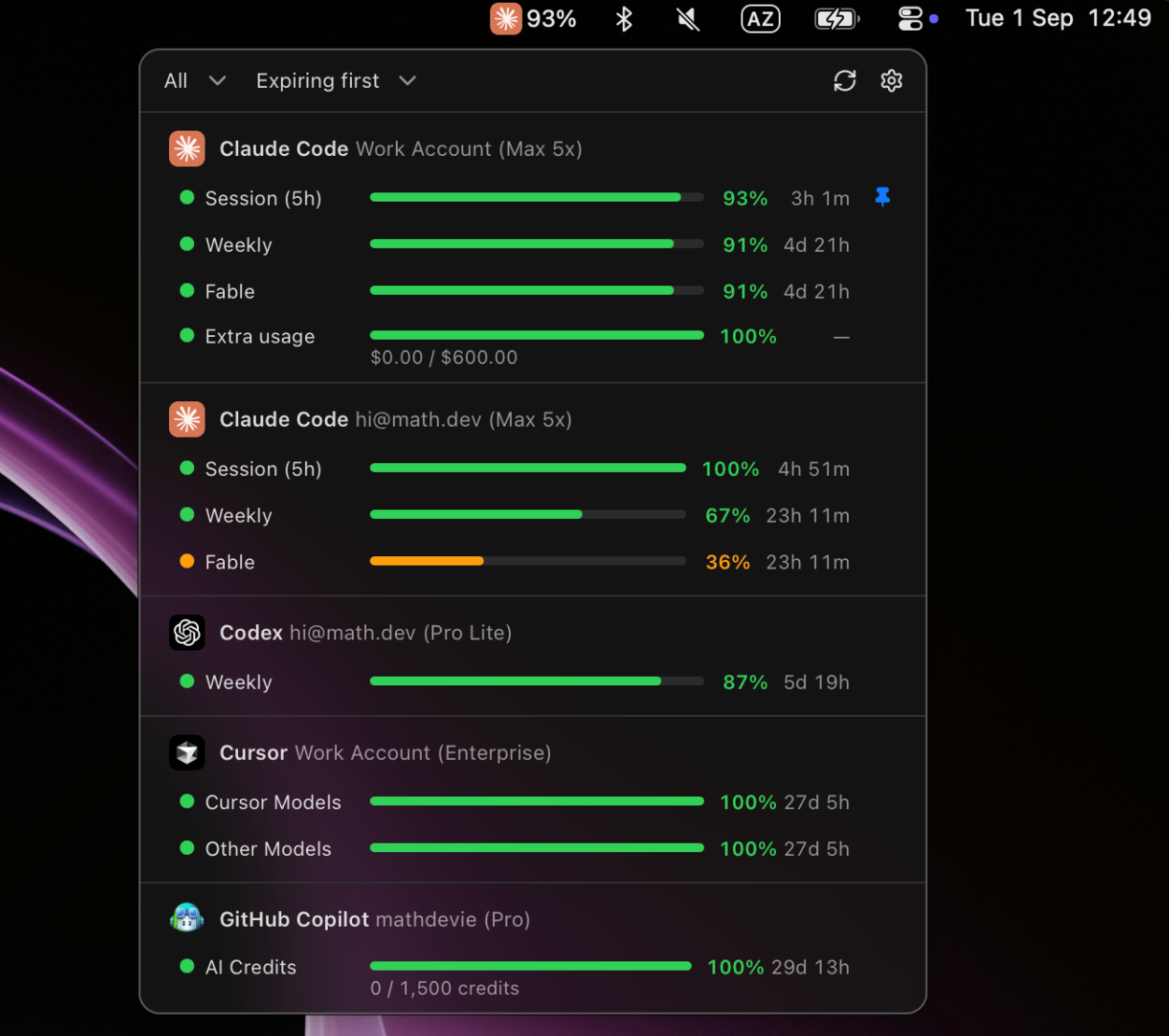This screenshot has width=1169, height=1036.
Task: Click the $0.00 / $600.00 spending text
Action: 444,357
